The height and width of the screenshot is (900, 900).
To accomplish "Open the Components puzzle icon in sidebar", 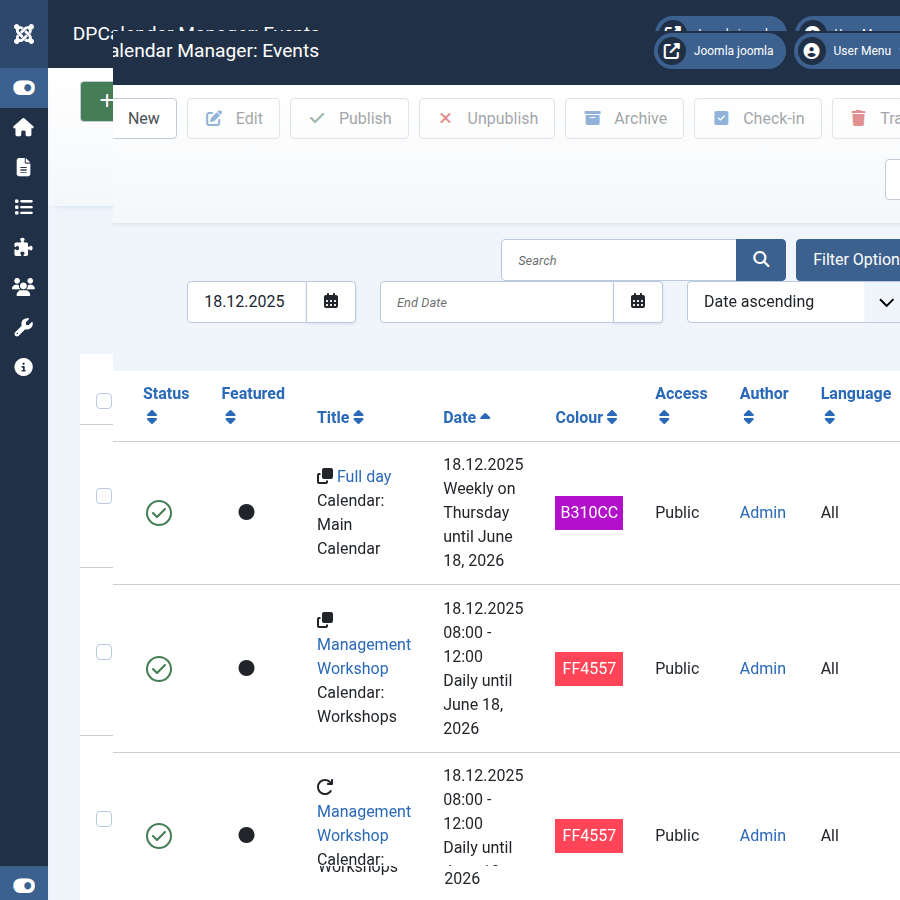I will [24, 247].
